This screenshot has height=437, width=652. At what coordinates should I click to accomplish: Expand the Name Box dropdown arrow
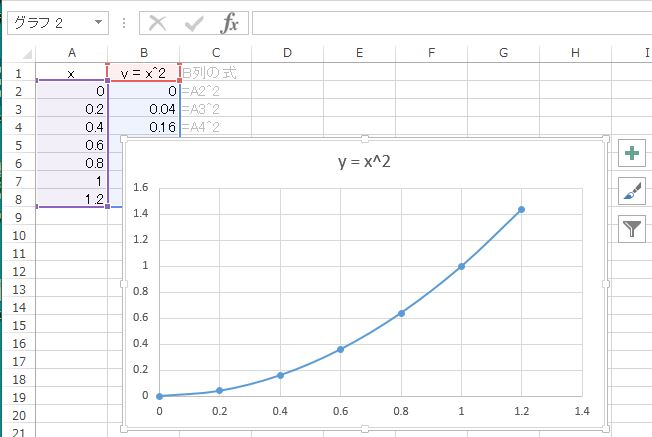[x=98, y=22]
